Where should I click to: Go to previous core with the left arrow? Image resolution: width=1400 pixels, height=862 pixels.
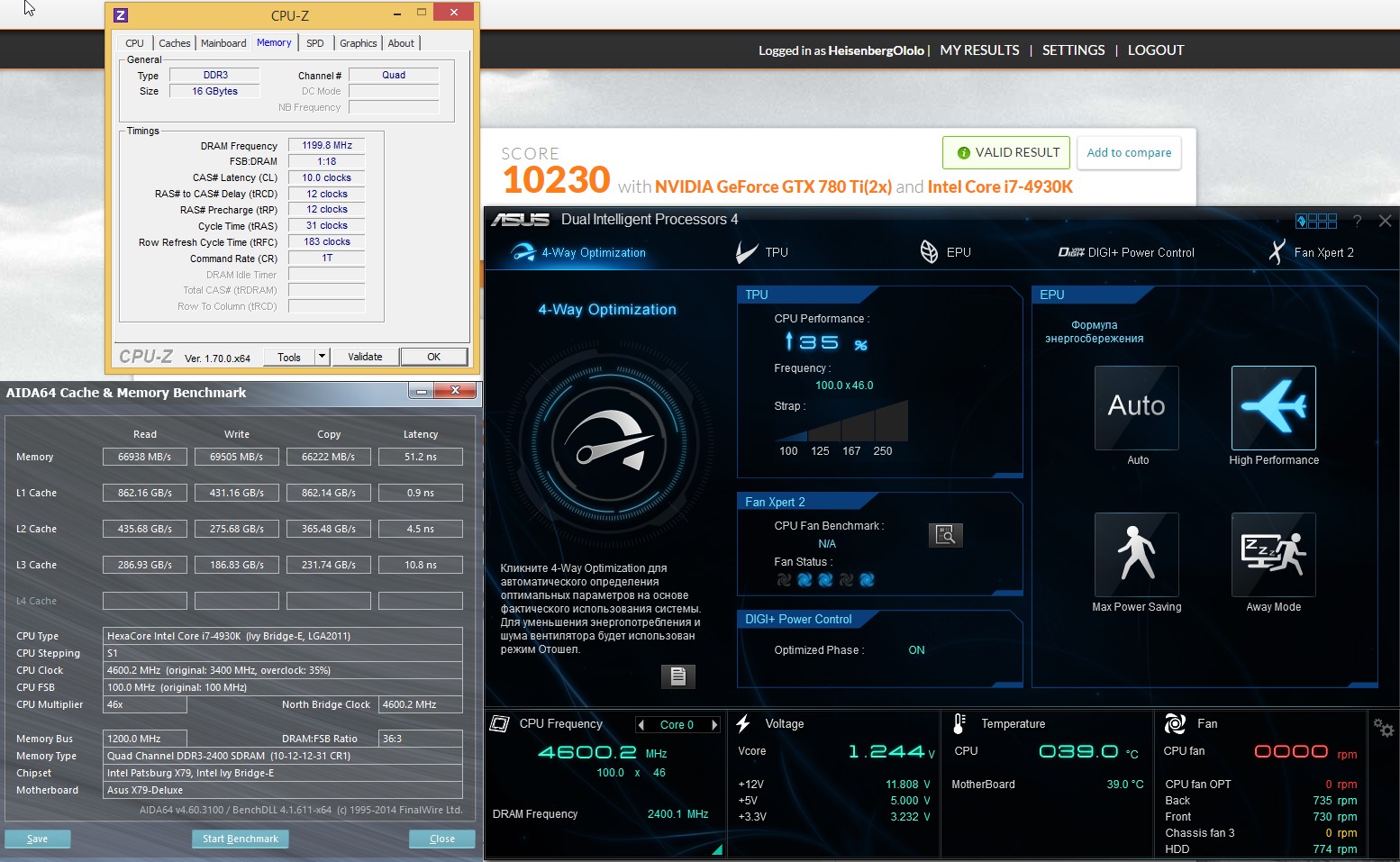pyautogui.click(x=641, y=725)
